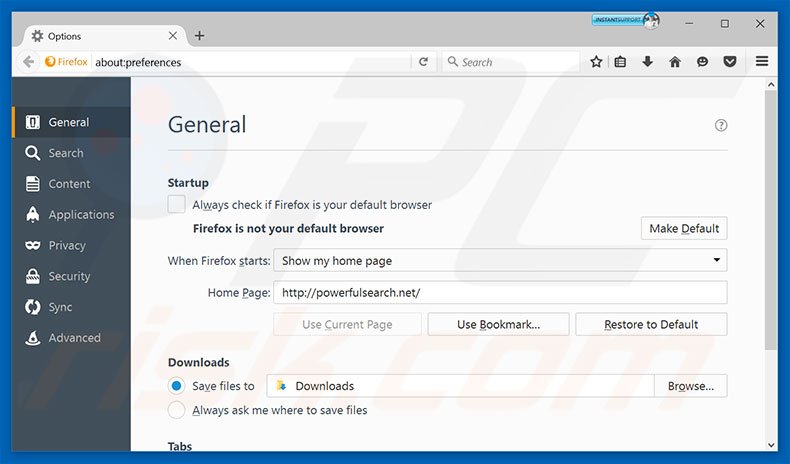Select the Options browser tab

[x=105, y=36]
